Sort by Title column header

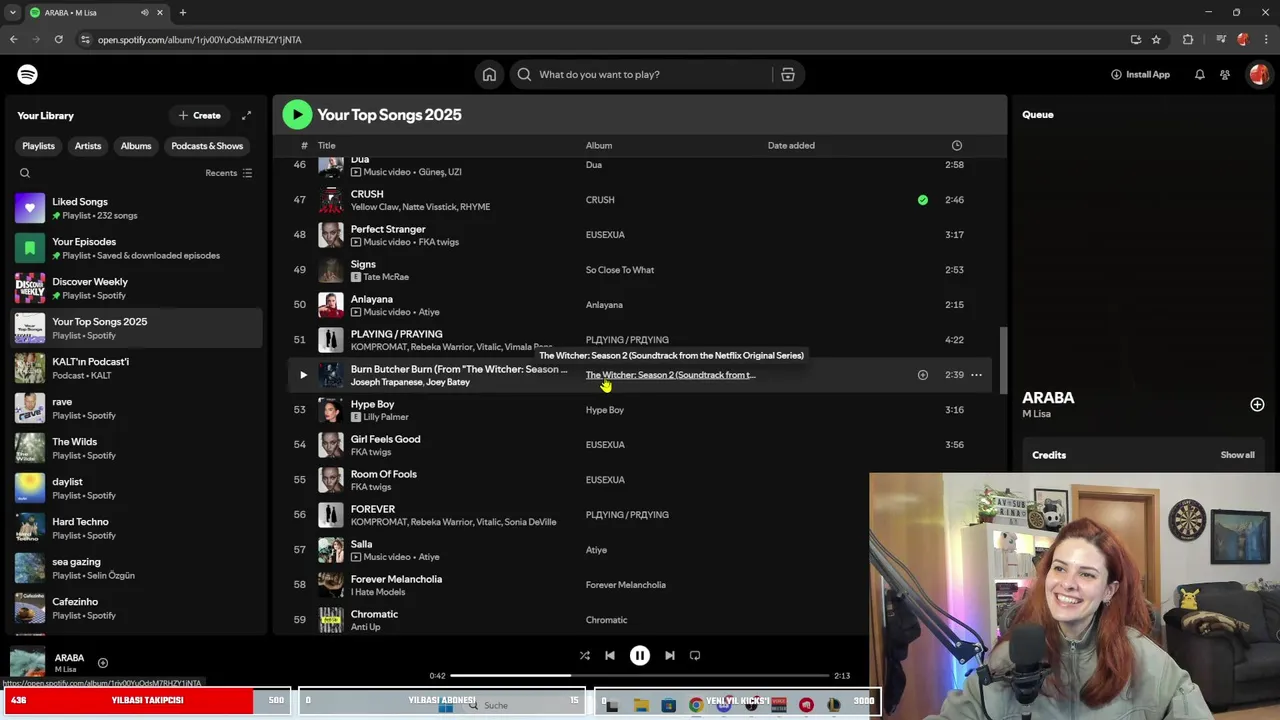coord(326,145)
